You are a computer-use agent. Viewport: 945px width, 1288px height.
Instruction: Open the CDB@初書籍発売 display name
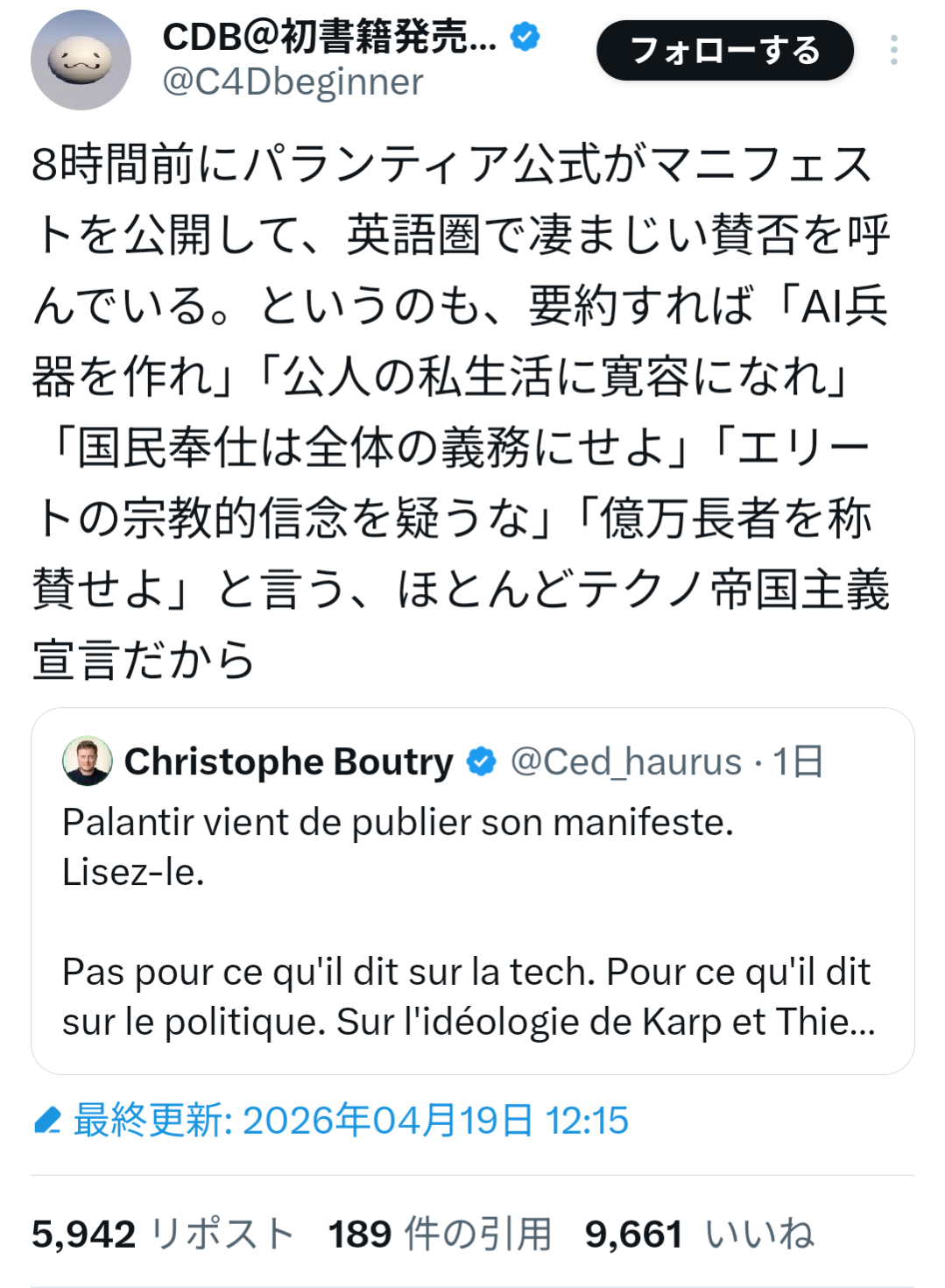(x=329, y=38)
